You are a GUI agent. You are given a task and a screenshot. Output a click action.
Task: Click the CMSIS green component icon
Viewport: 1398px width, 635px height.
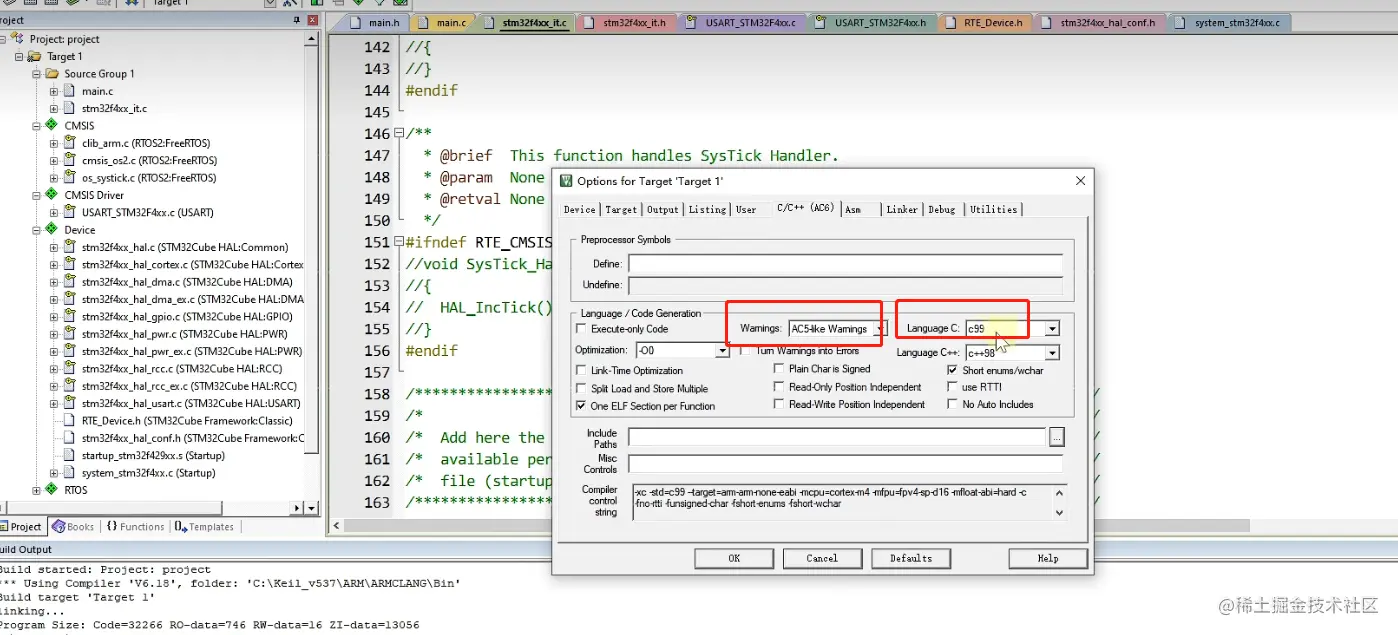(x=52, y=125)
